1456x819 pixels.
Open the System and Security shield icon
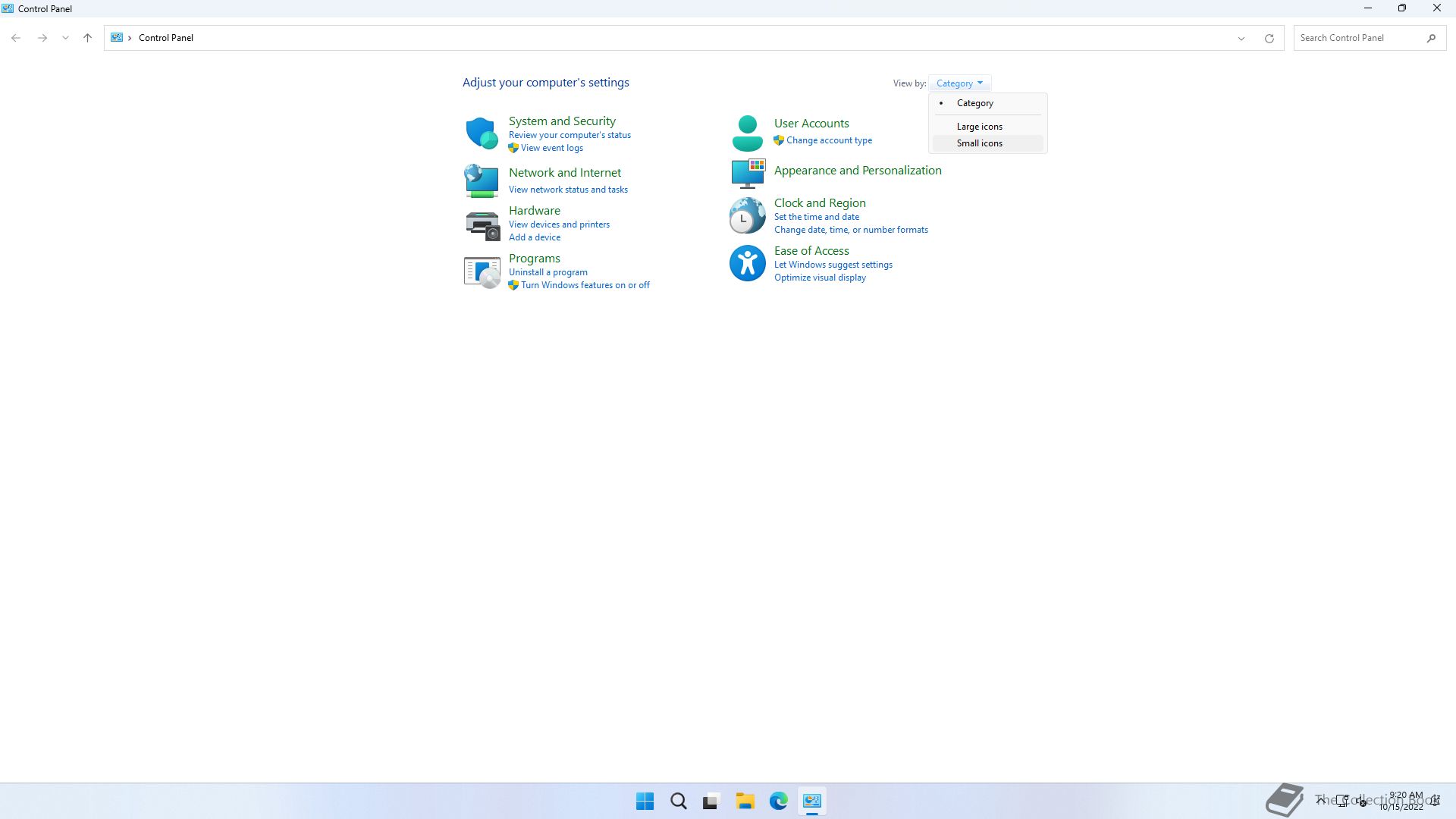click(x=481, y=133)
